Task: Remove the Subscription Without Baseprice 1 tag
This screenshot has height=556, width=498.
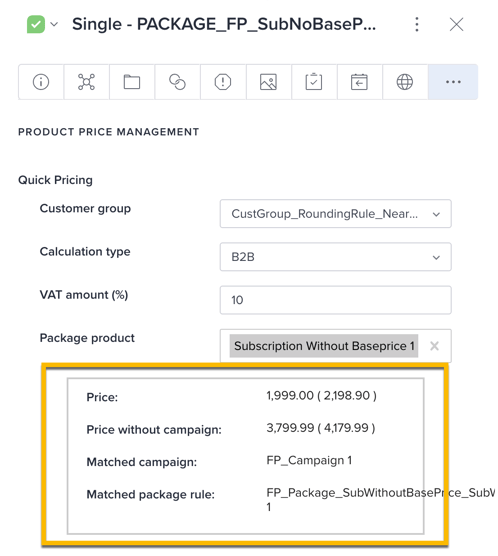Action: coord(434,346)
